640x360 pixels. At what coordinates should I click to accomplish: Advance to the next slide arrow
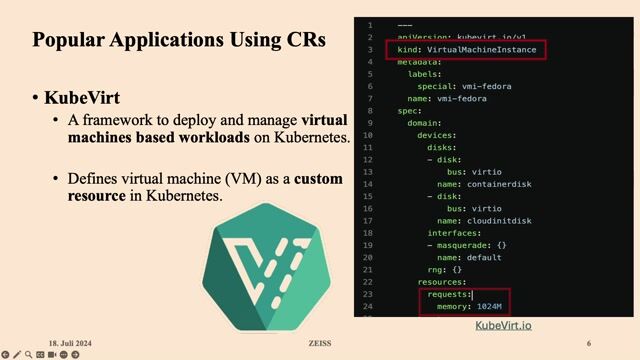pos(76,355)
